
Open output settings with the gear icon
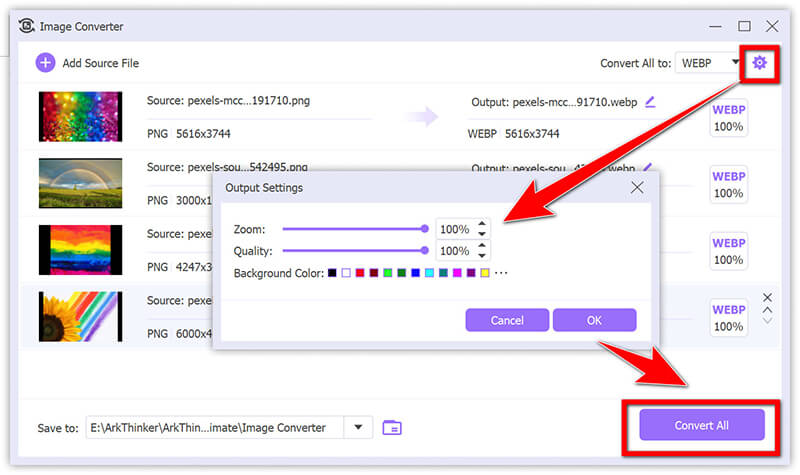pyautogui.click(x=759, y=63)
